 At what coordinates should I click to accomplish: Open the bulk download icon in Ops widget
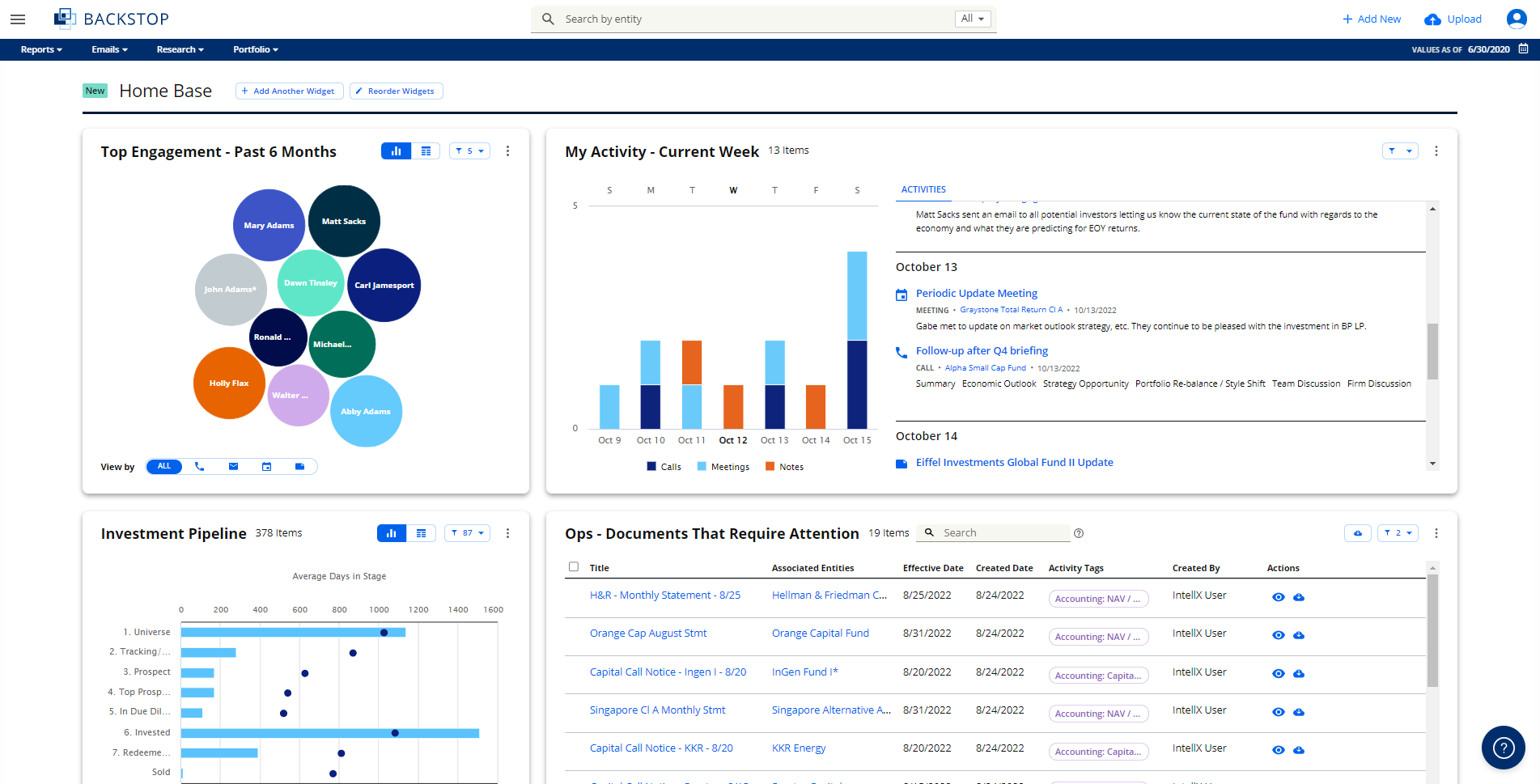(1358, 533)
